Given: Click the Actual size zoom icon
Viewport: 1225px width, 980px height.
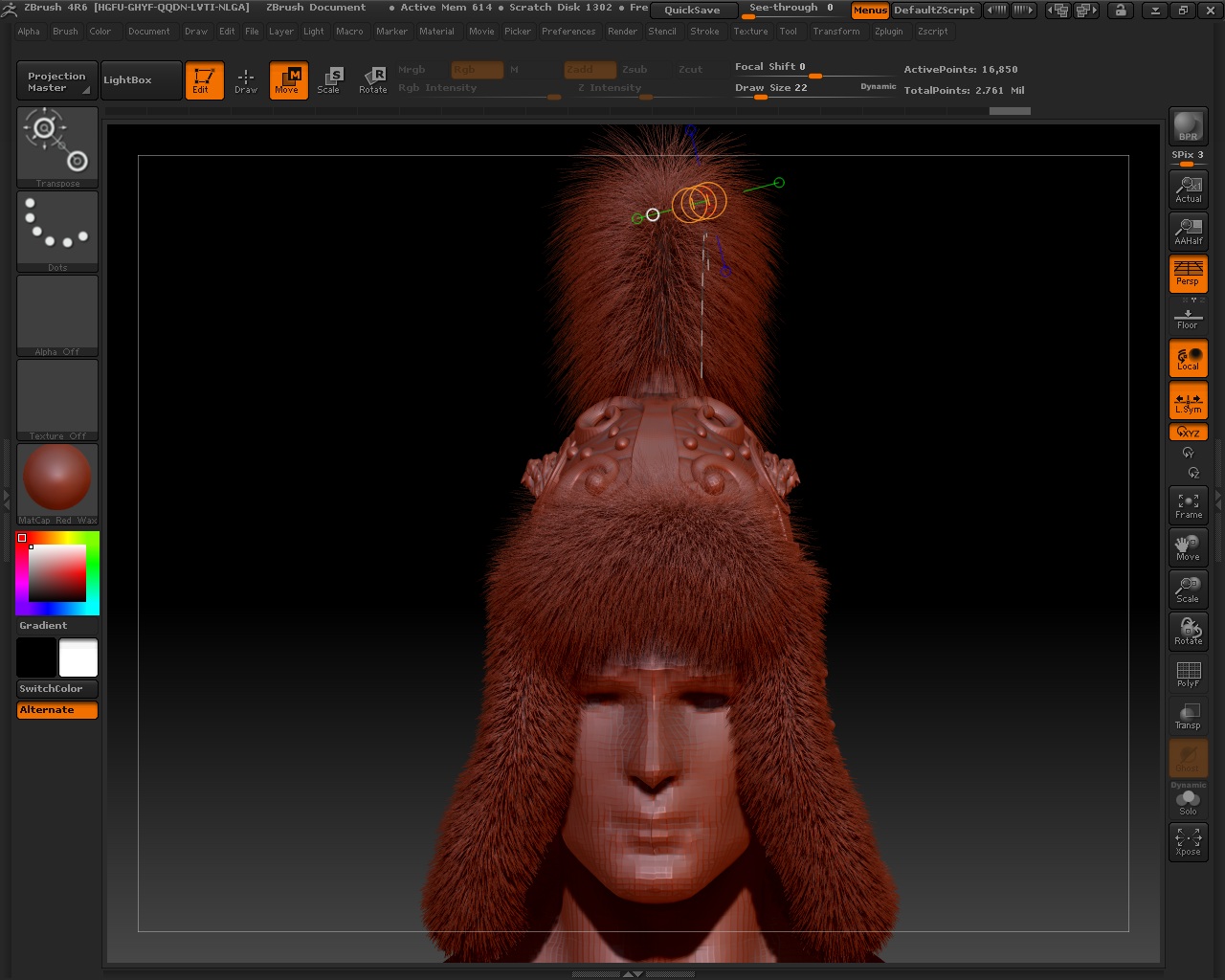Looking at the screenshot, I should pyautogui.click(x=1188, y=189).
